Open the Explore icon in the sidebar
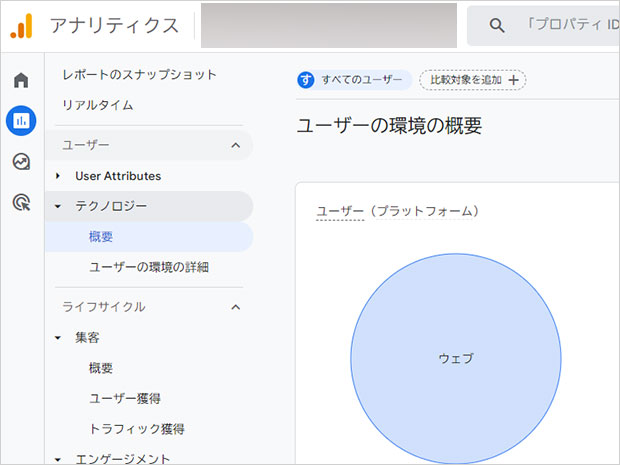The image size is (620, 465). pyautogui.click(x=21, y=162)
